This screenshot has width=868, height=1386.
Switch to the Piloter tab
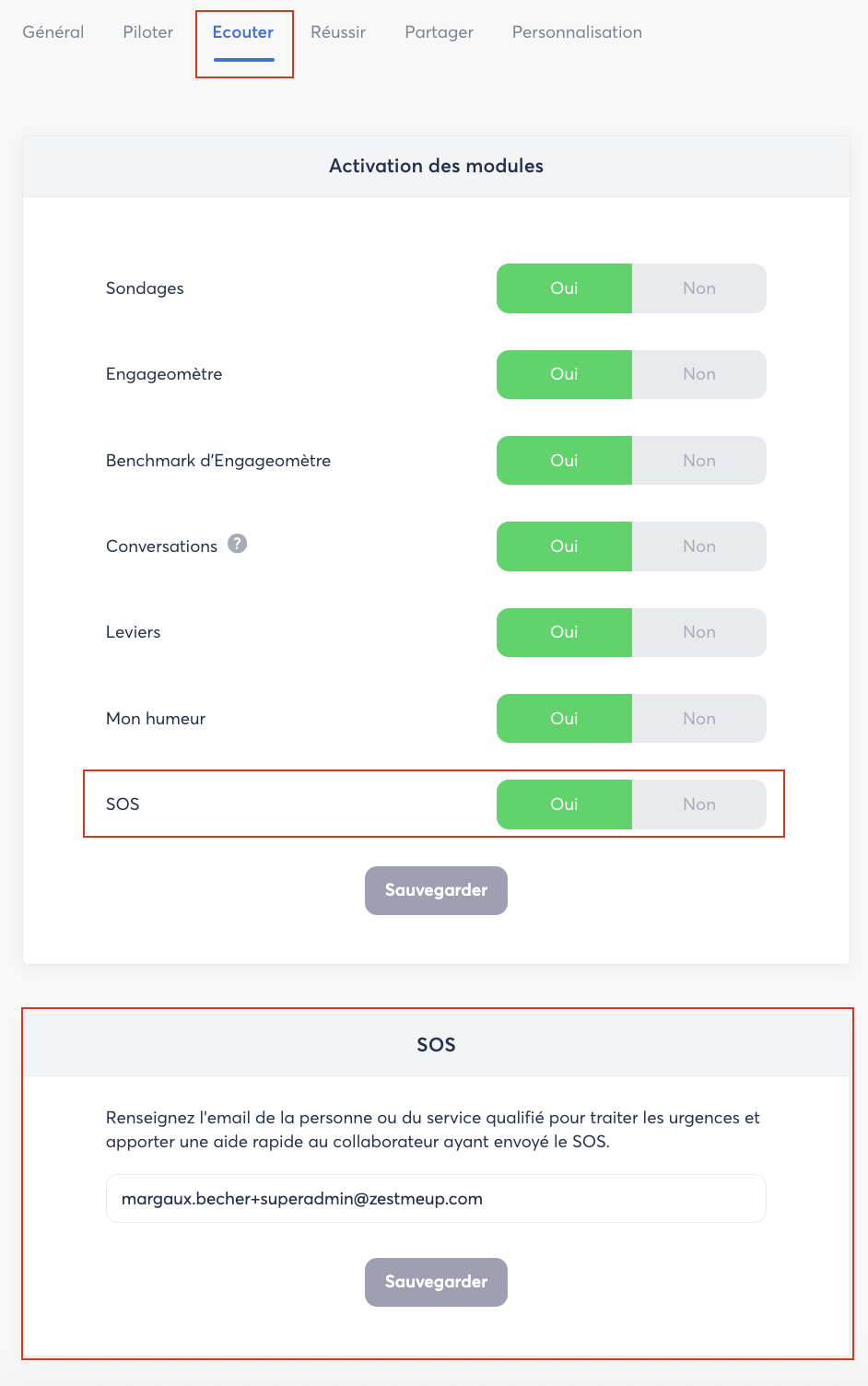coord(148,32)
